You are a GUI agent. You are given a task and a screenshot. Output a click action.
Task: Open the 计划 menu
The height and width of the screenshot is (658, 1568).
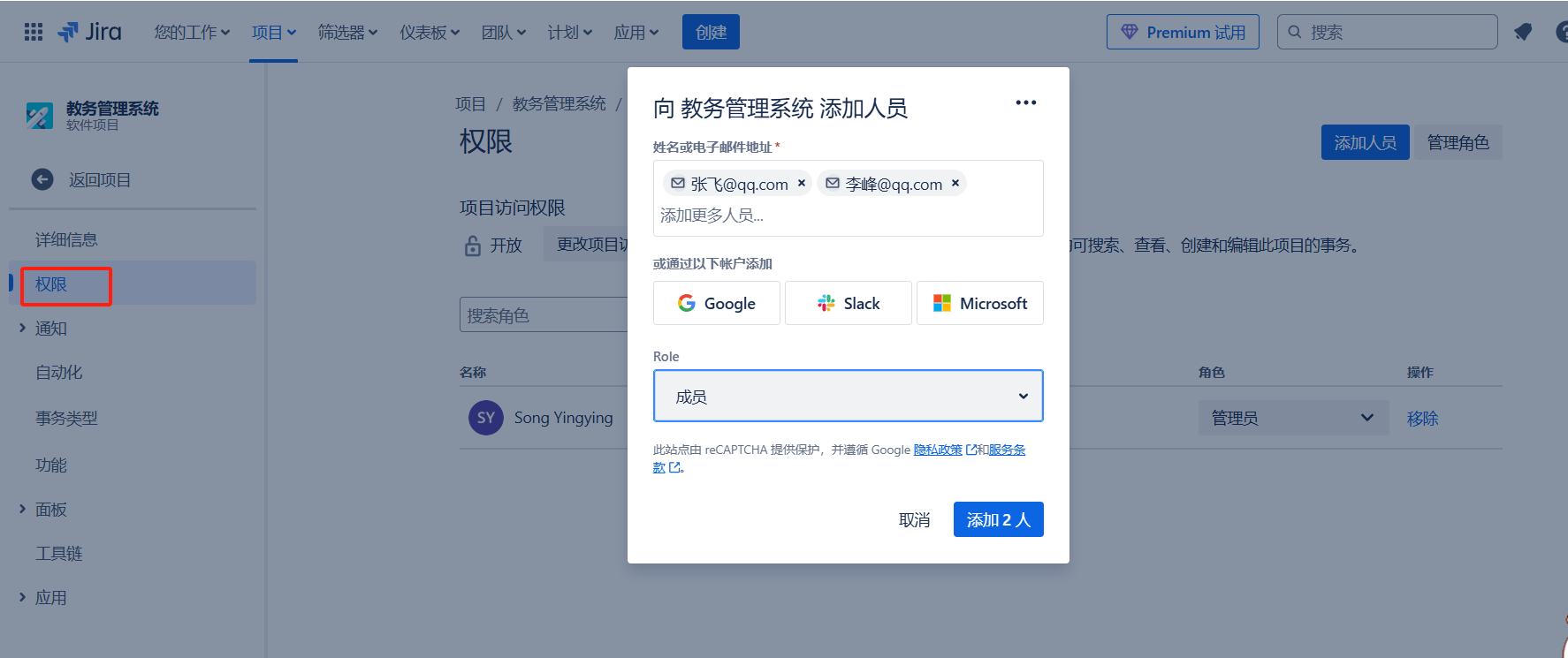pos(569,33)
